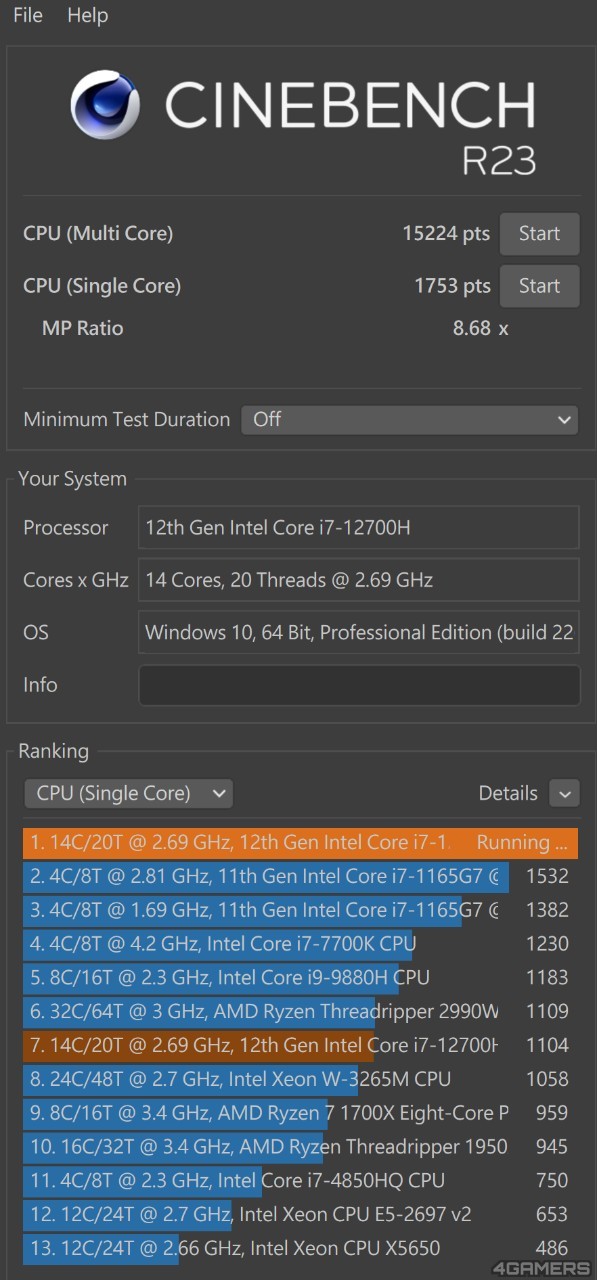Select the i7-1165G7 2.81 GHz ranking entry

point(300,877)
